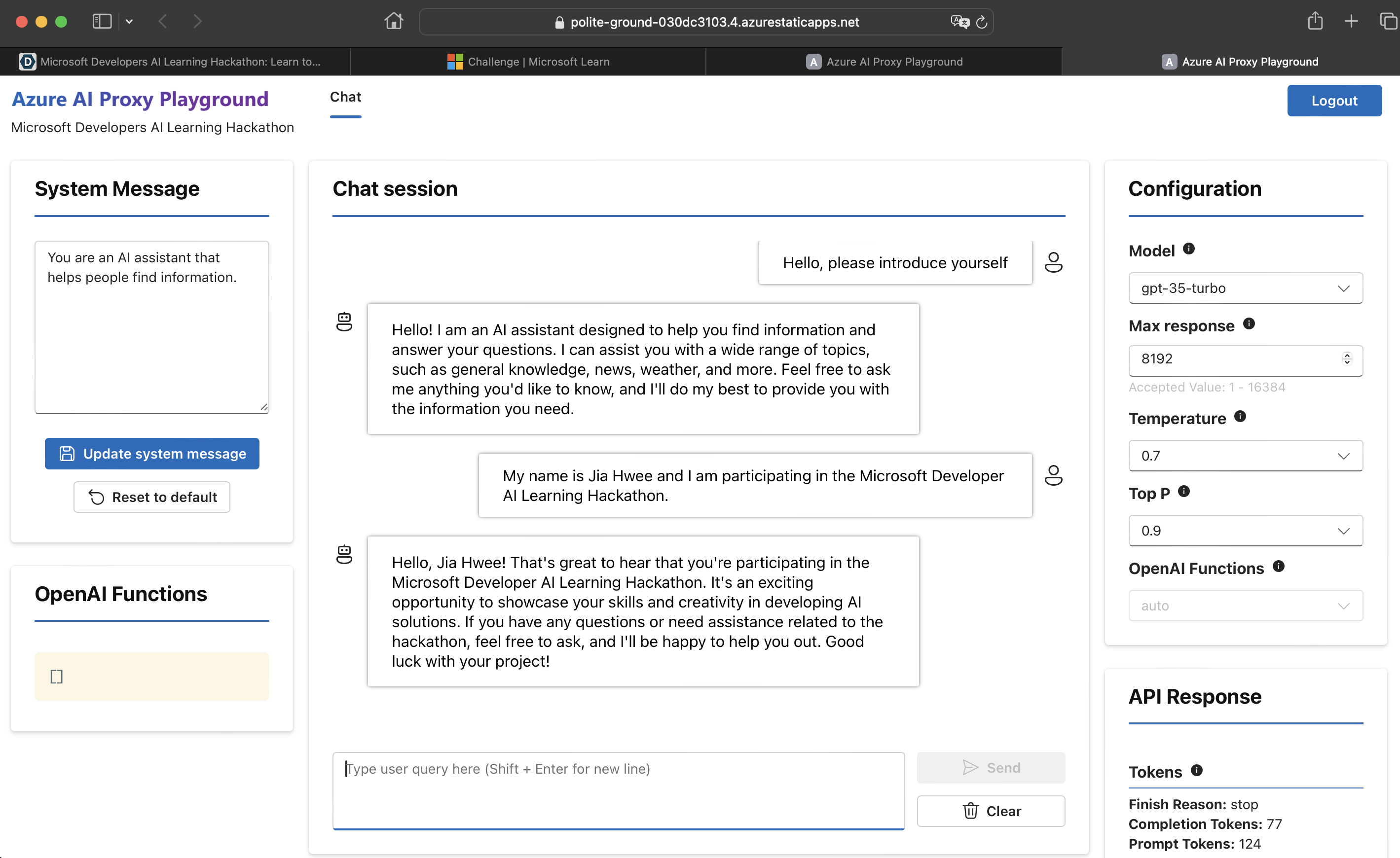The width and height of the screenshot is (1400, 858).
Task: Open the Top P dropdown set to 0.9
Action: [1245, 531]
